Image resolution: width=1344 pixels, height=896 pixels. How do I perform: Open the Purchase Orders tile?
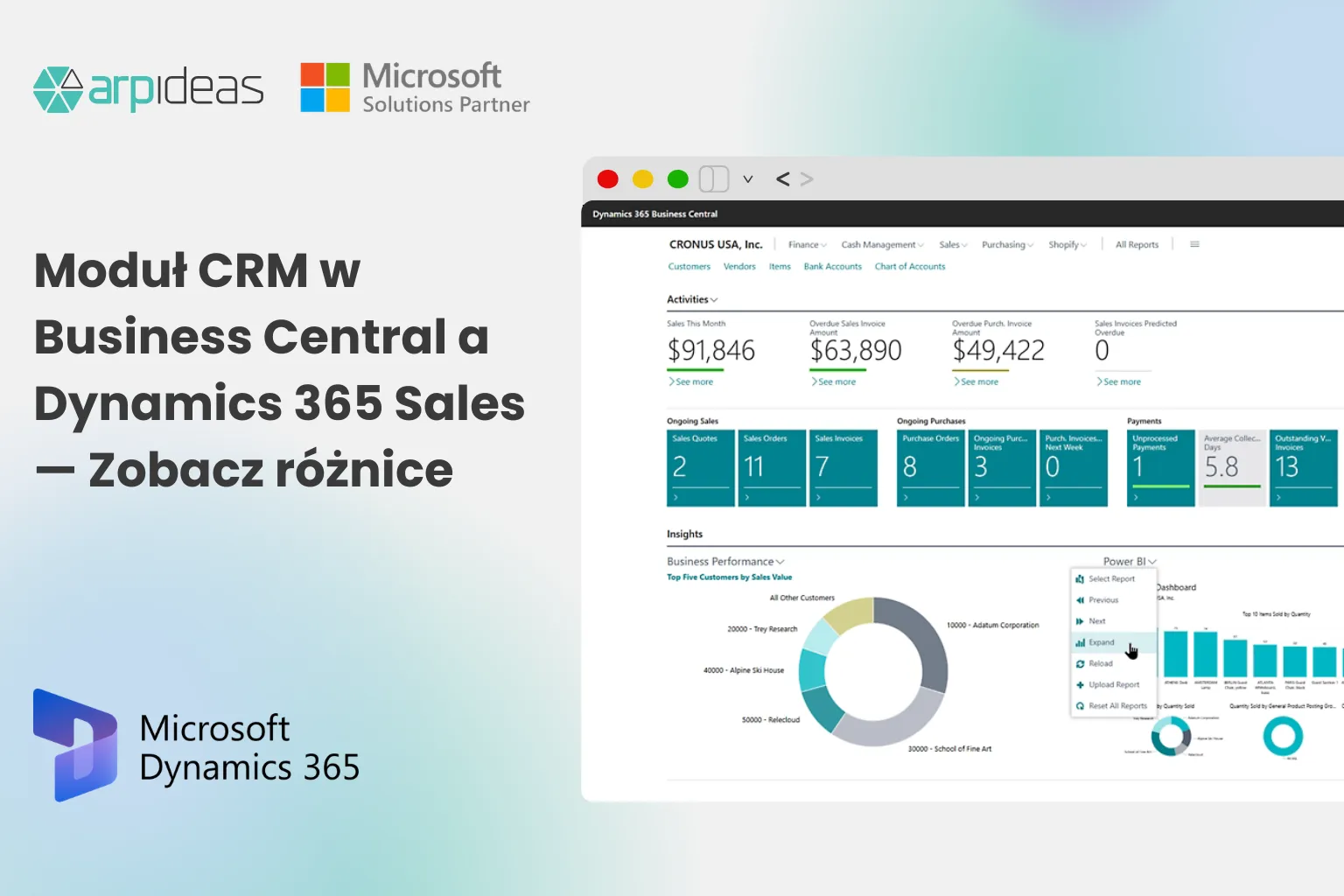(931, 468)
